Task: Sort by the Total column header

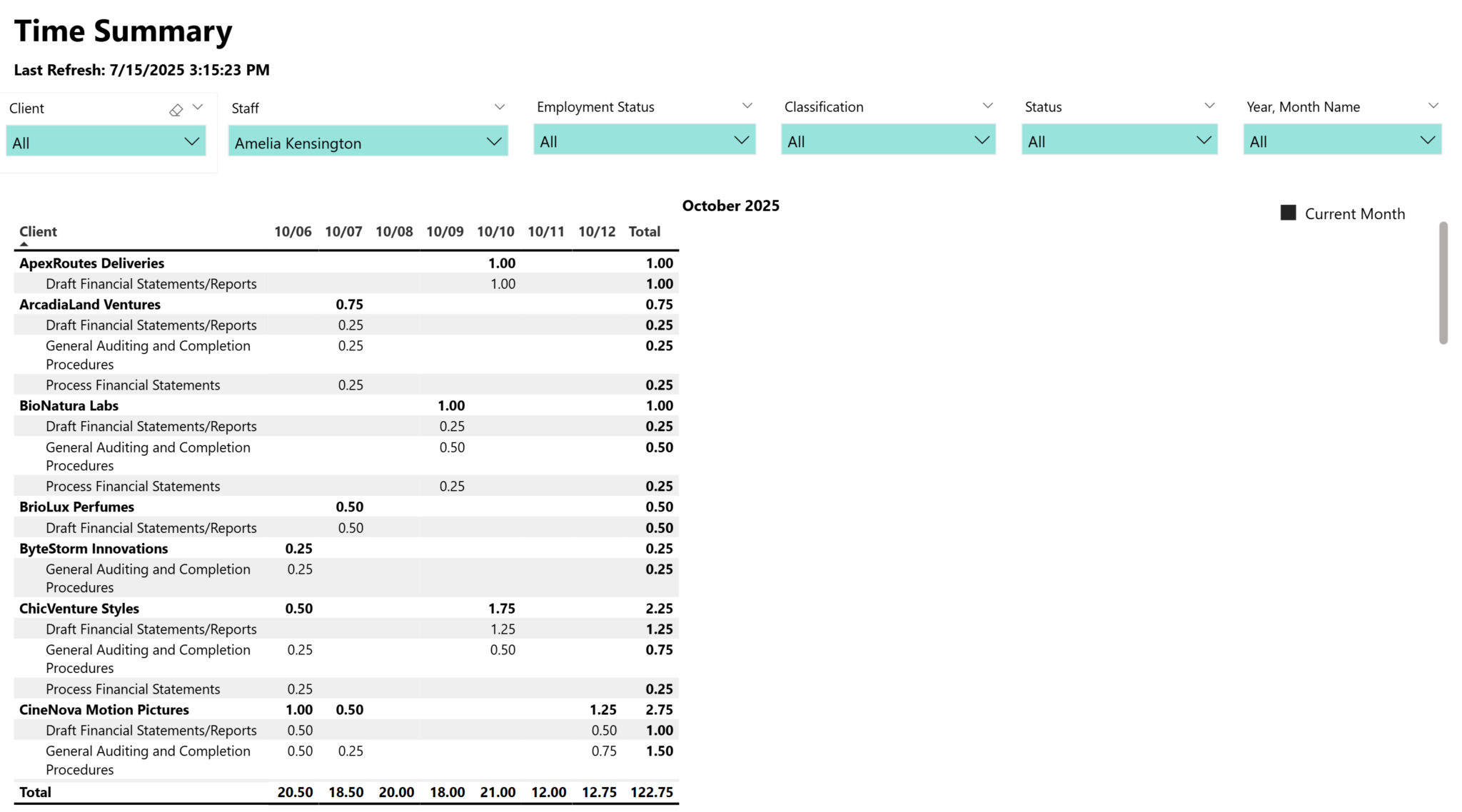Action: (x=644, y=232)
